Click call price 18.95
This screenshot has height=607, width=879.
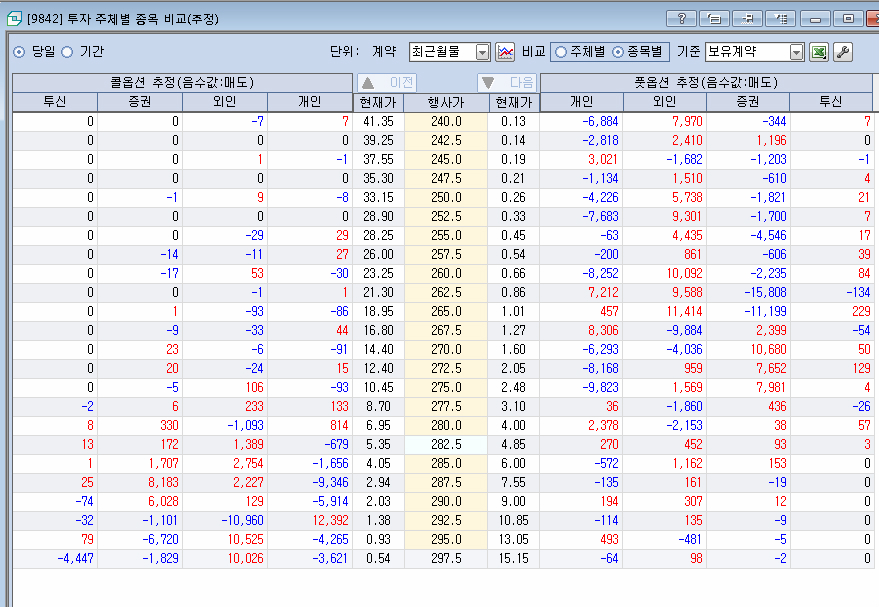(378, 312)
